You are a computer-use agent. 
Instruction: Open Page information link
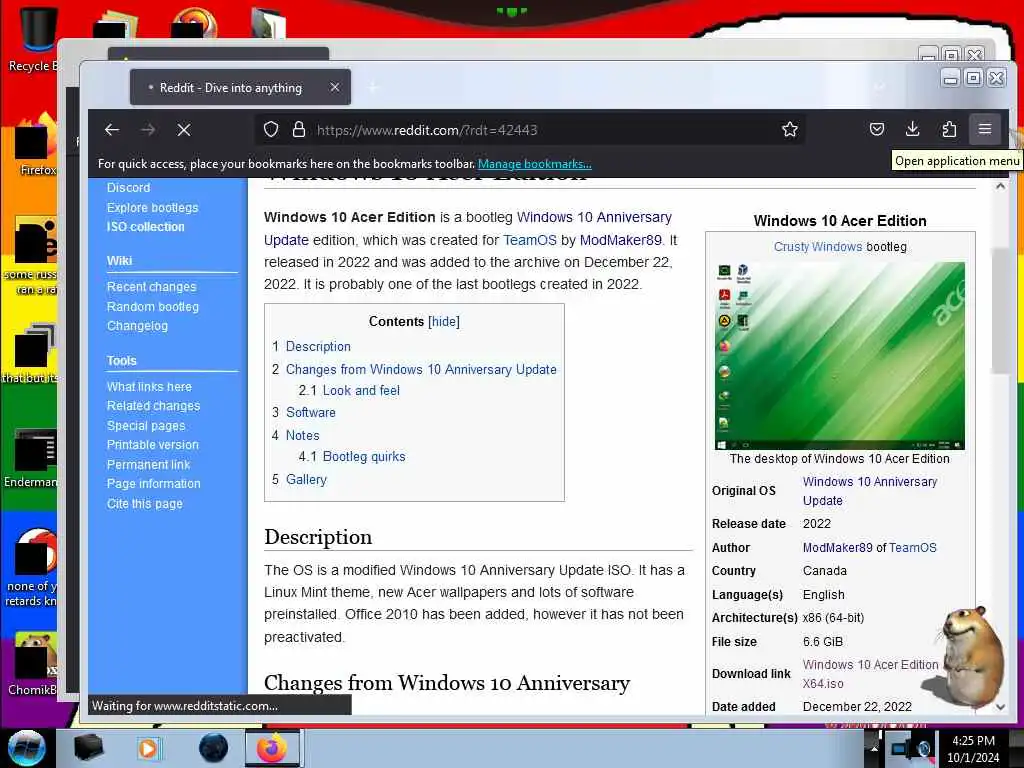tap(153, 483)
